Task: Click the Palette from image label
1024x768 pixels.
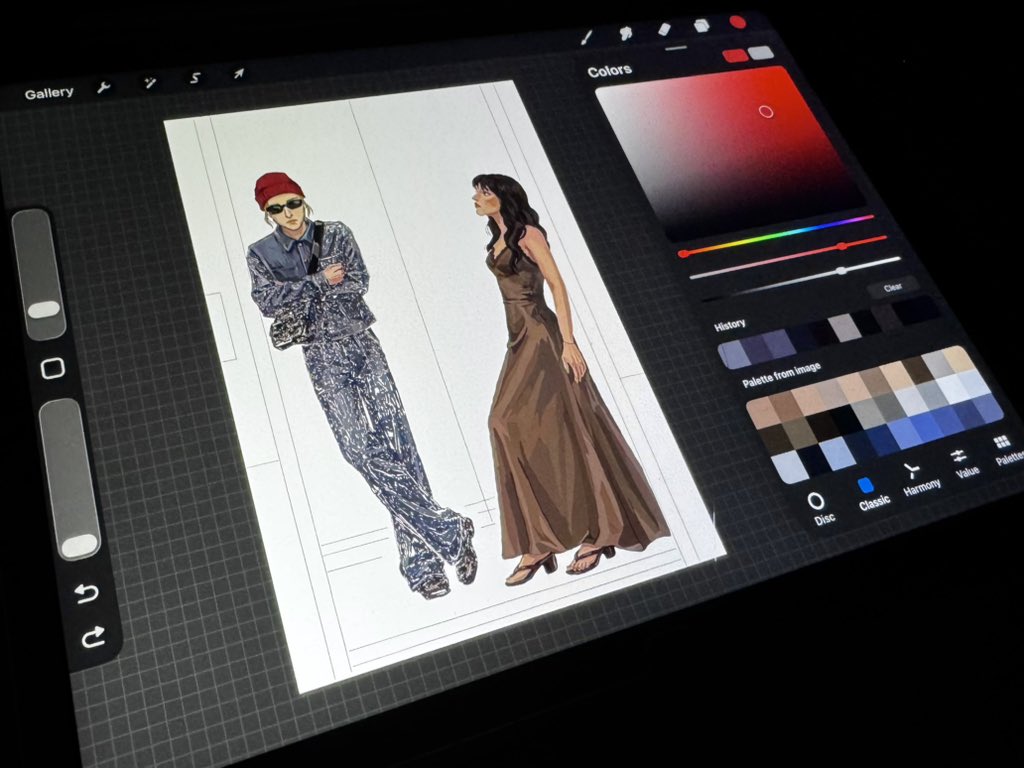Action: 781,374
